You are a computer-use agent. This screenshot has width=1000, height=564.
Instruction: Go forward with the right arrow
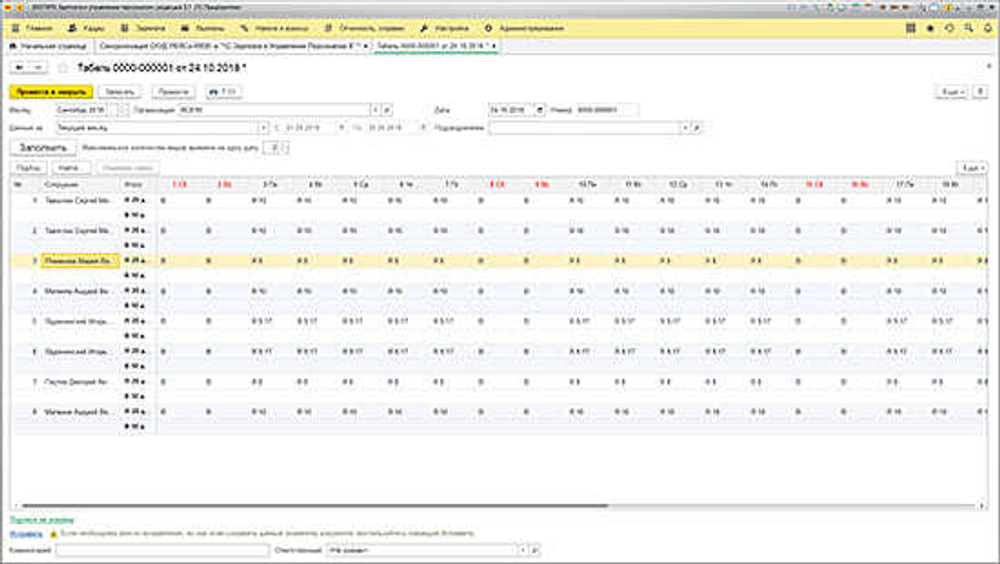point(38,68)
